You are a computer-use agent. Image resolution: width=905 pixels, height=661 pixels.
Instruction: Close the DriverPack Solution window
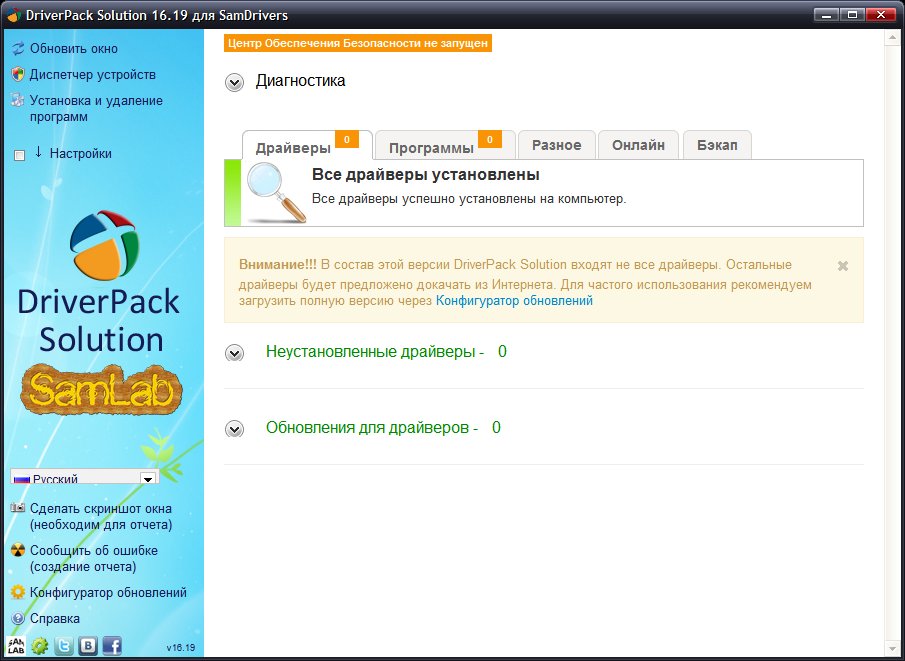point(881,15)
